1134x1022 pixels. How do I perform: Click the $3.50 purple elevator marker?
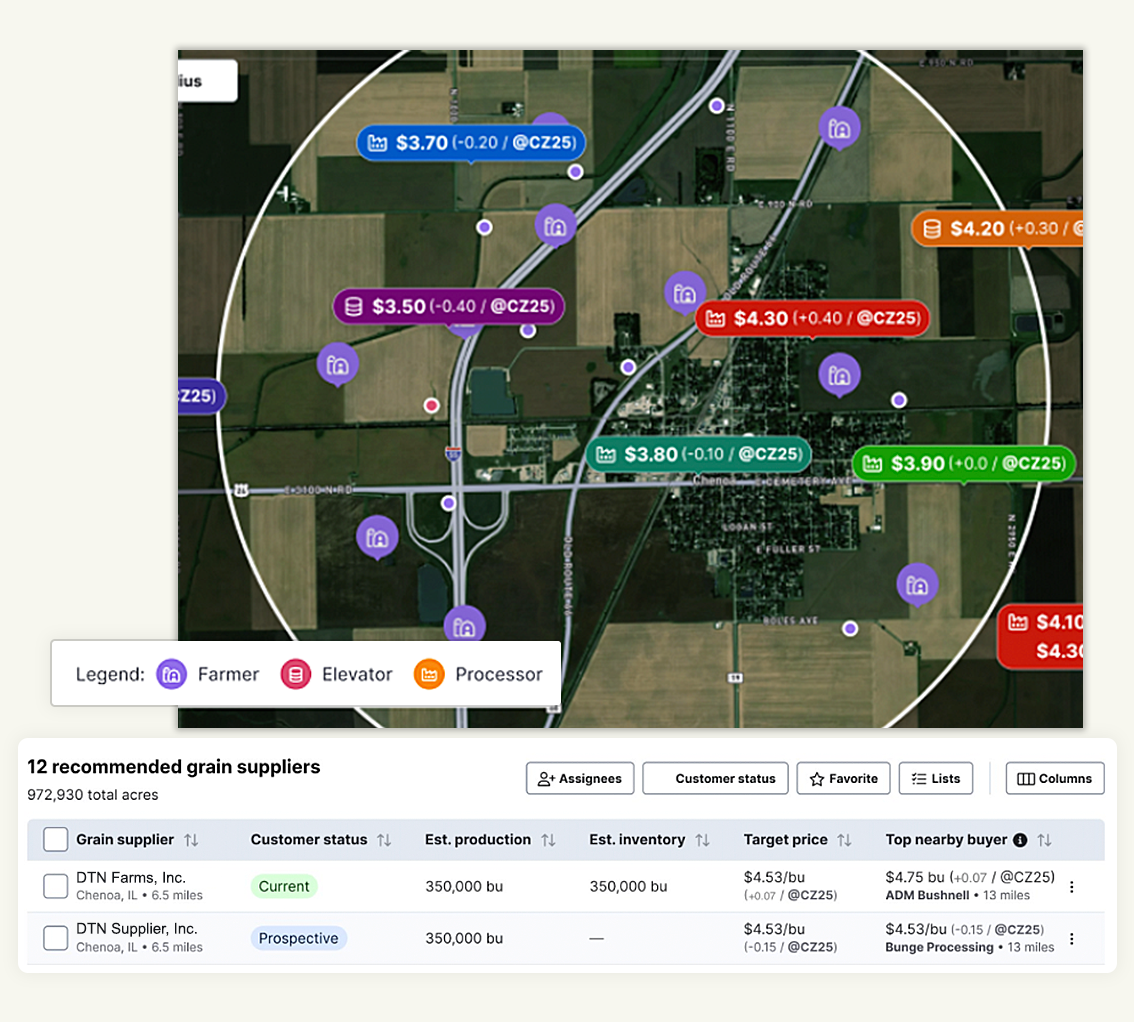click(449, 307)
